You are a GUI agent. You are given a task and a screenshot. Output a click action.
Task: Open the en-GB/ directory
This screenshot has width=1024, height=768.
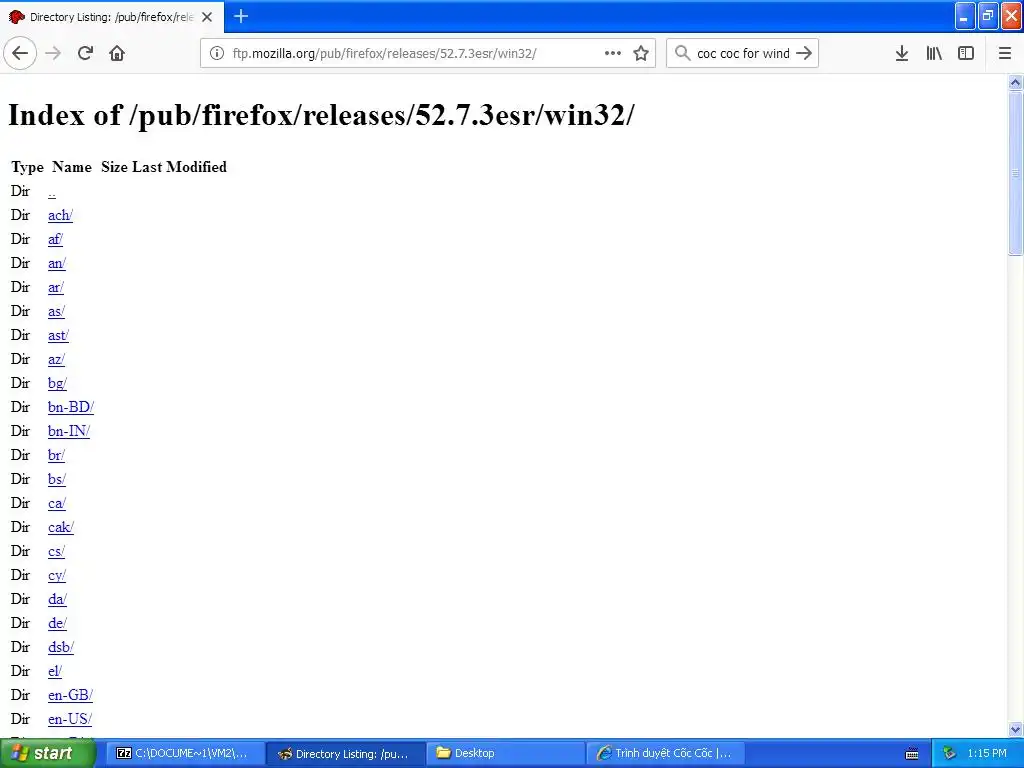coord(71,696)
